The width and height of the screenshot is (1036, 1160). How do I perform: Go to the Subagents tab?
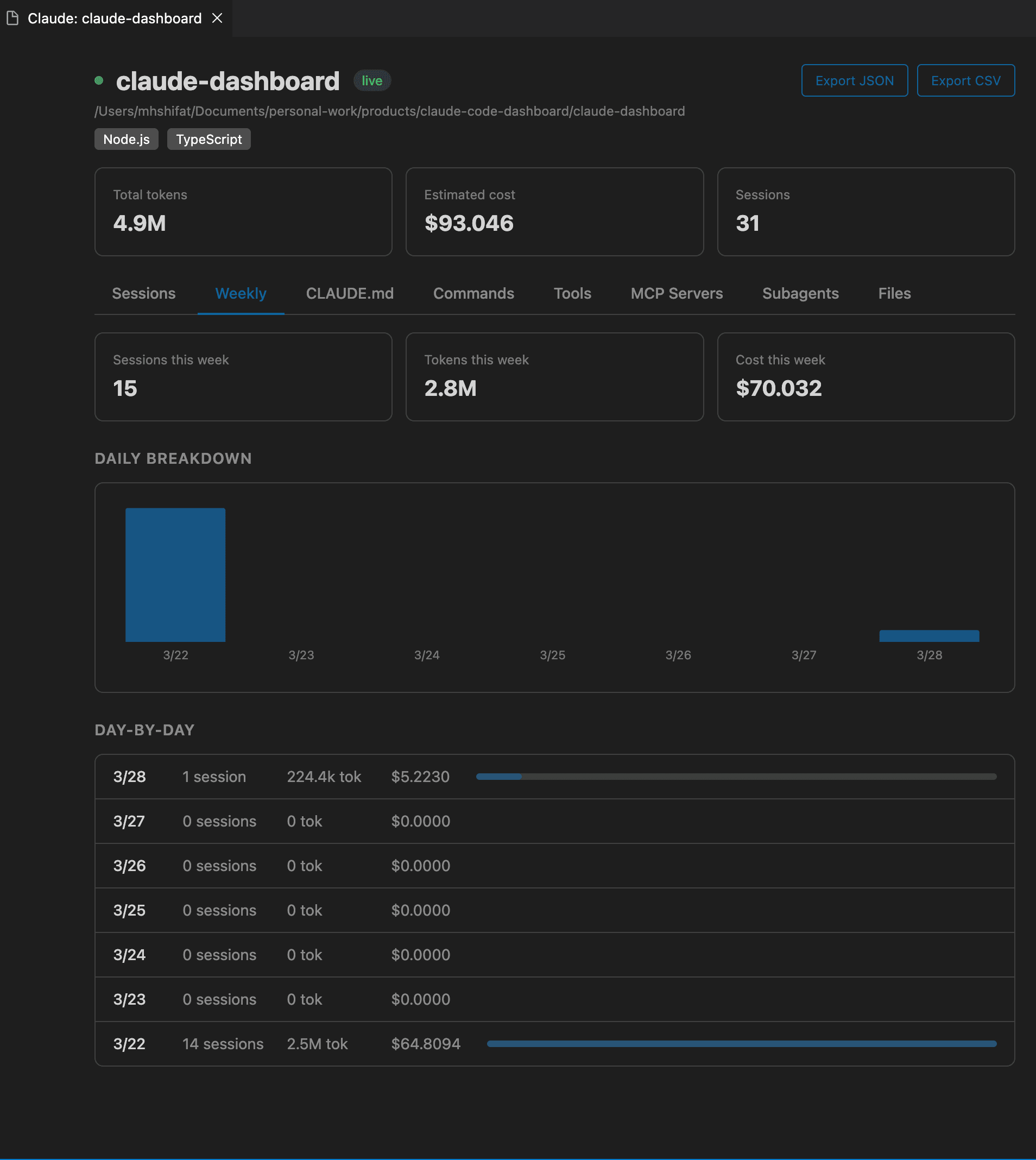(800, 294)
